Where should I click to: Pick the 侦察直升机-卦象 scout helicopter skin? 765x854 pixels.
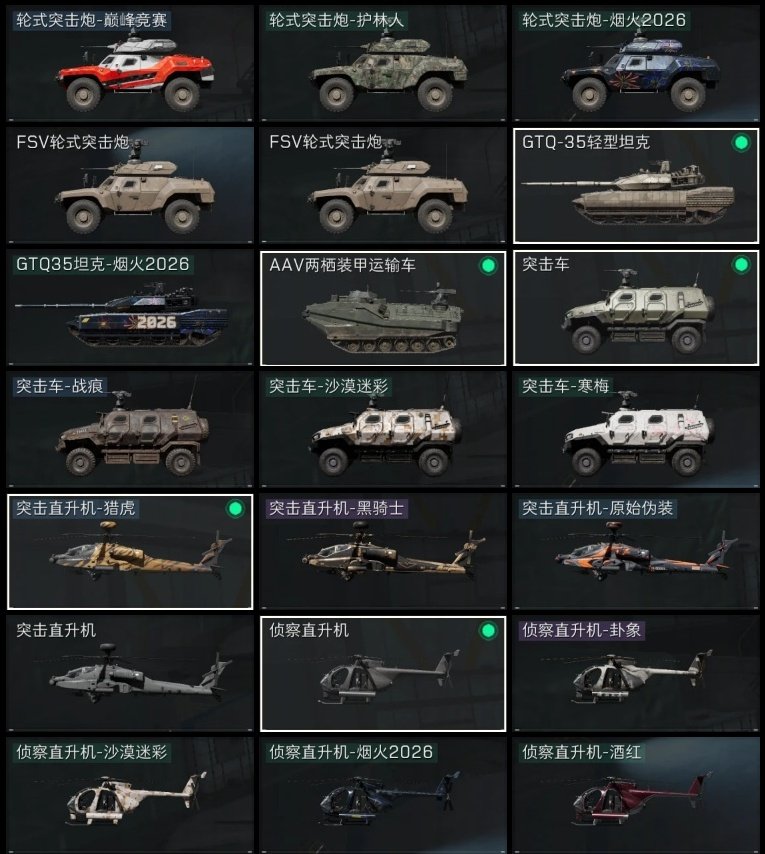636,674
